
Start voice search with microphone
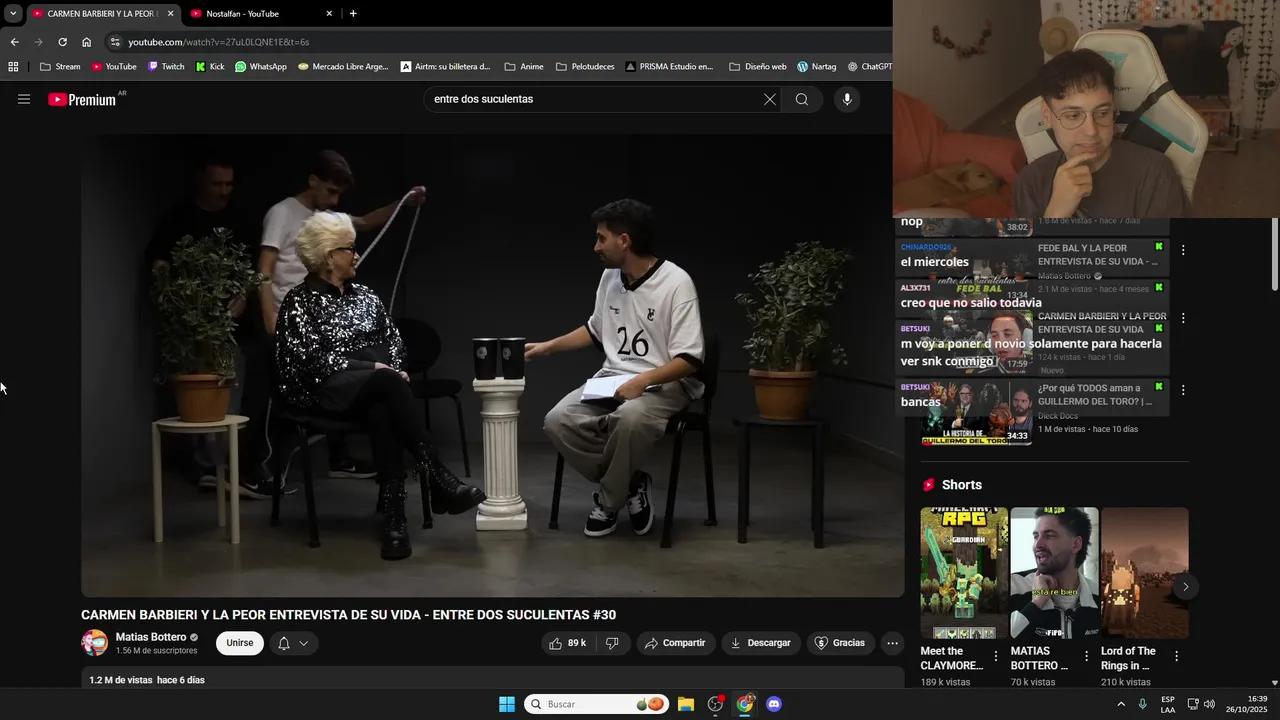coord(847,99)
